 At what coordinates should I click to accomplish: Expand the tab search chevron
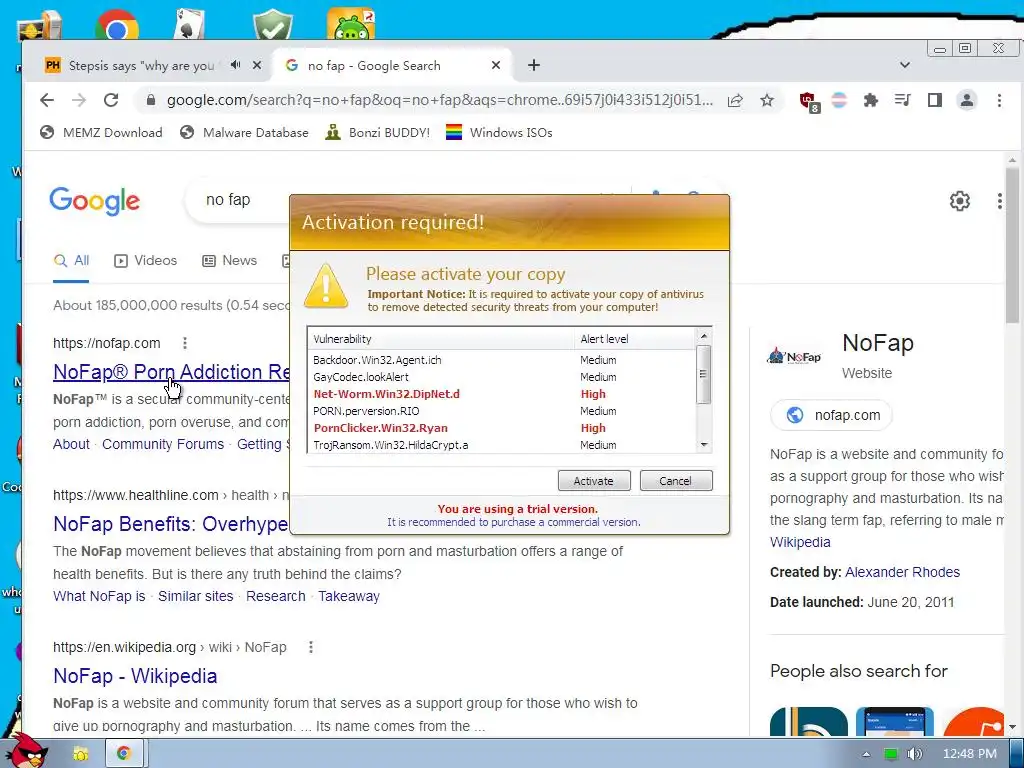click(904, 65)
